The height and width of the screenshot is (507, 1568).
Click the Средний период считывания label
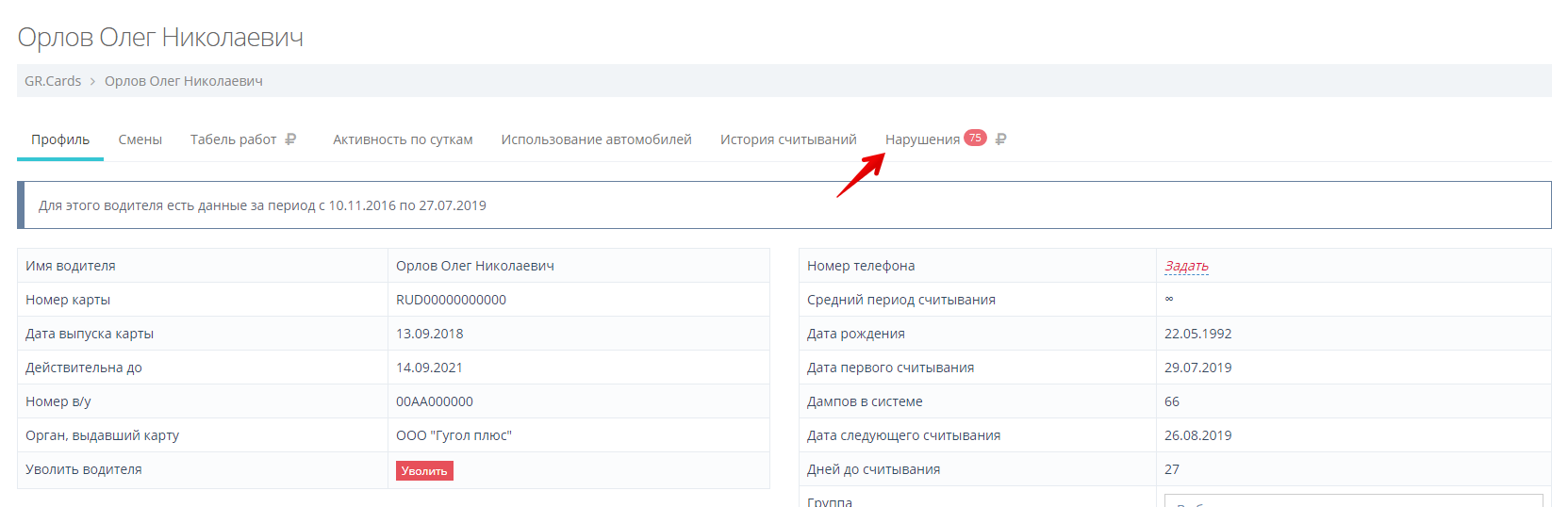click(901, 300)
